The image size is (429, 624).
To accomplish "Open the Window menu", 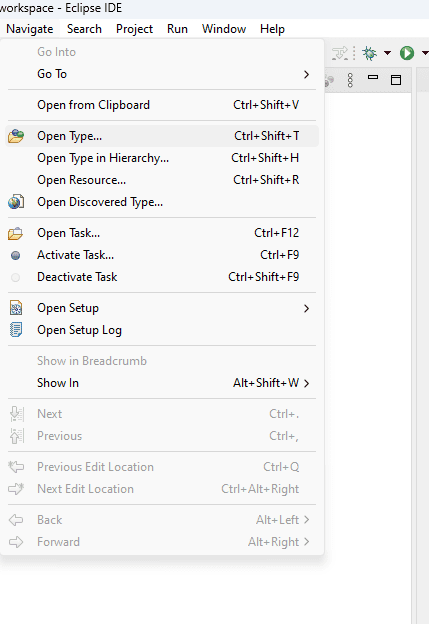I will coord(224,29).
